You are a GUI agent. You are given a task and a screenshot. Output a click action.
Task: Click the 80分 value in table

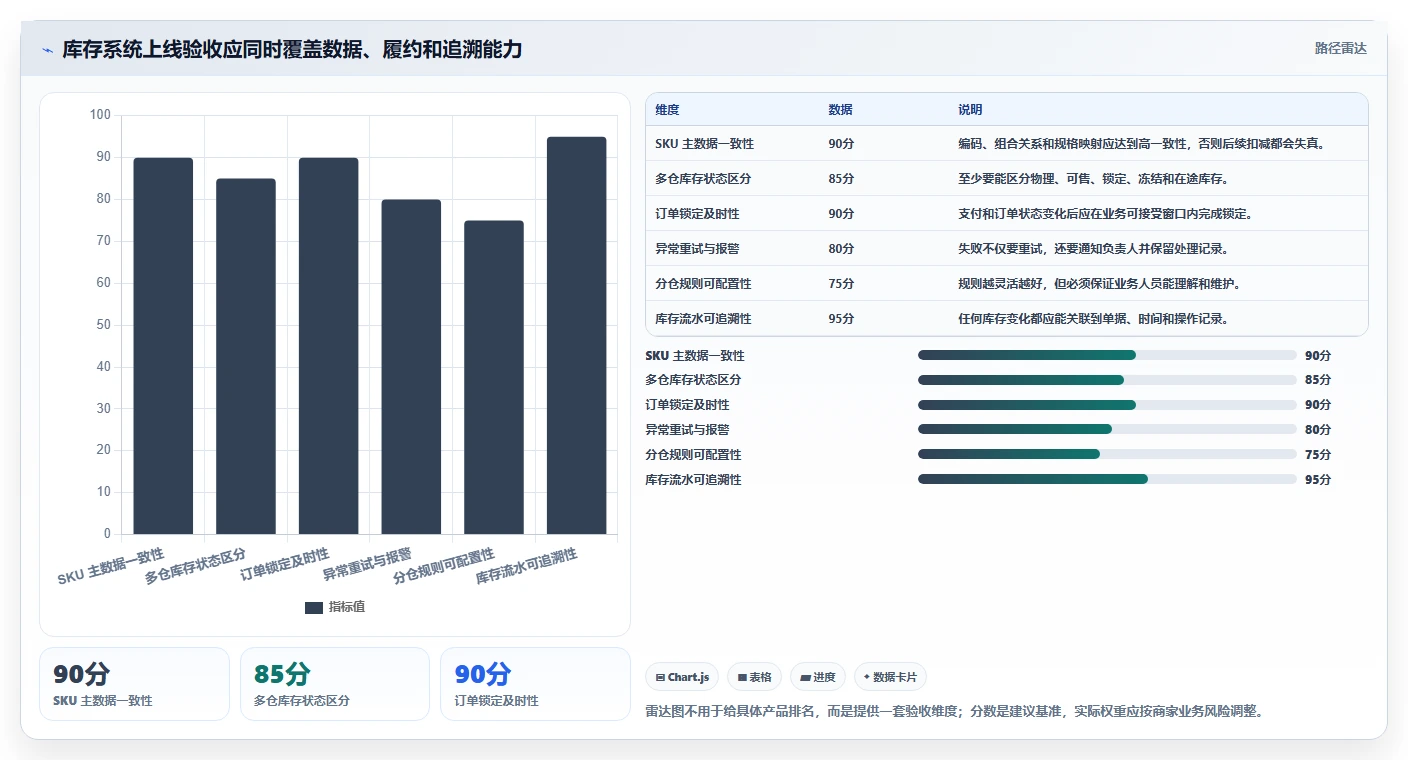(x=841, y=249)
